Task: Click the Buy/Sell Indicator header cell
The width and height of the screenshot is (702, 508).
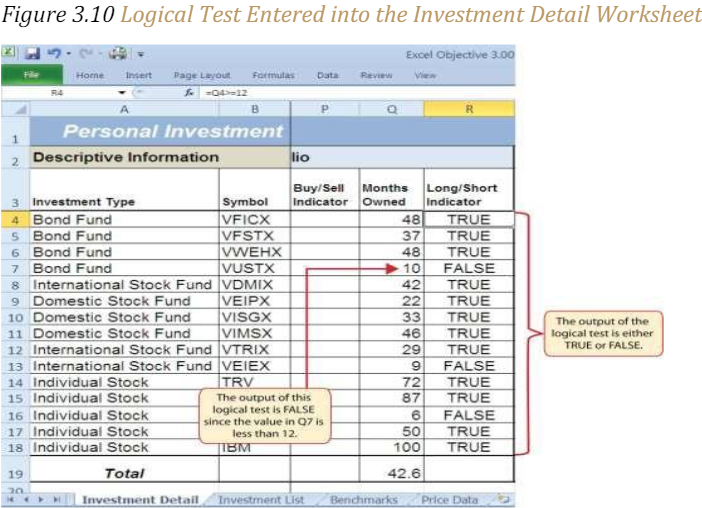Action: pyautogui.click(x=325, y=189)
